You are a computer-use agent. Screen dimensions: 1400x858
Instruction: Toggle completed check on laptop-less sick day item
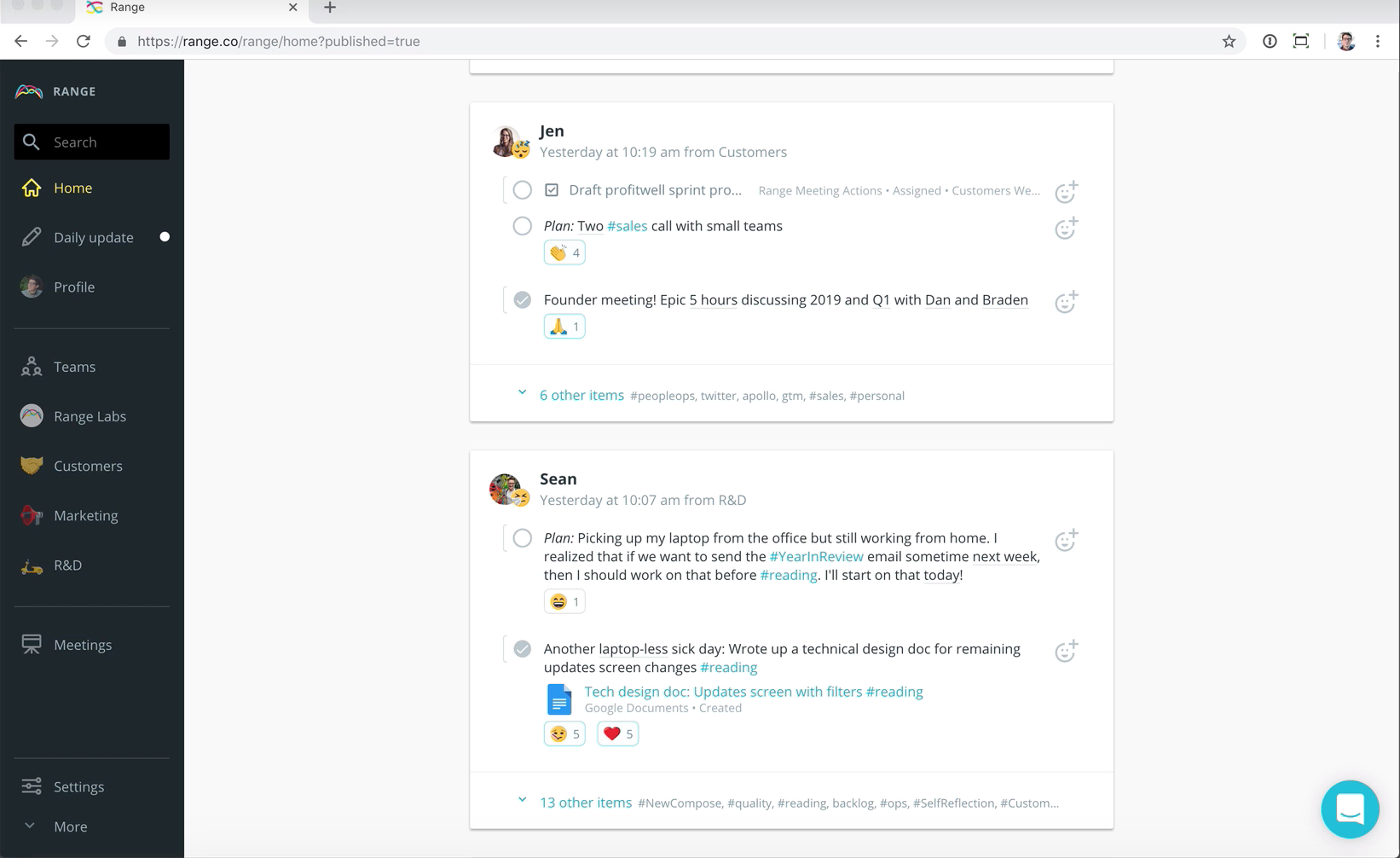522,649
